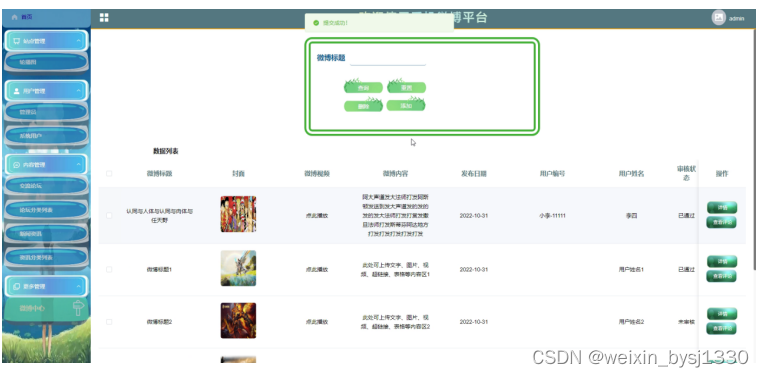
Task: Click the 用户姓名1 cell
Action: (x=631, y=269)
